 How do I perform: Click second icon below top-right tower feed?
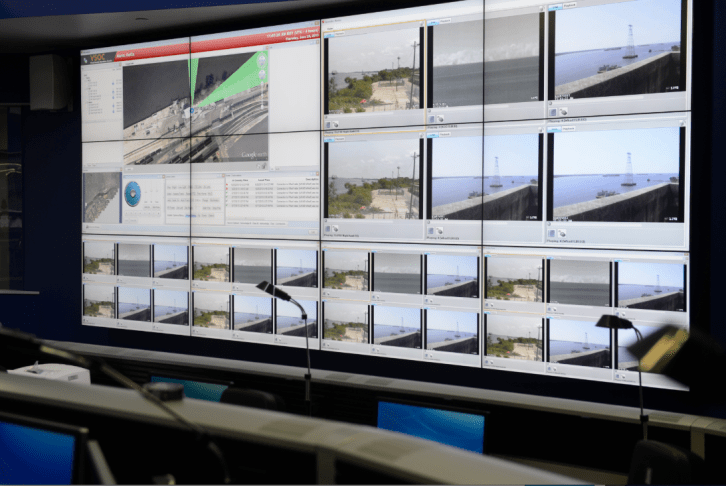pos(565,111)
